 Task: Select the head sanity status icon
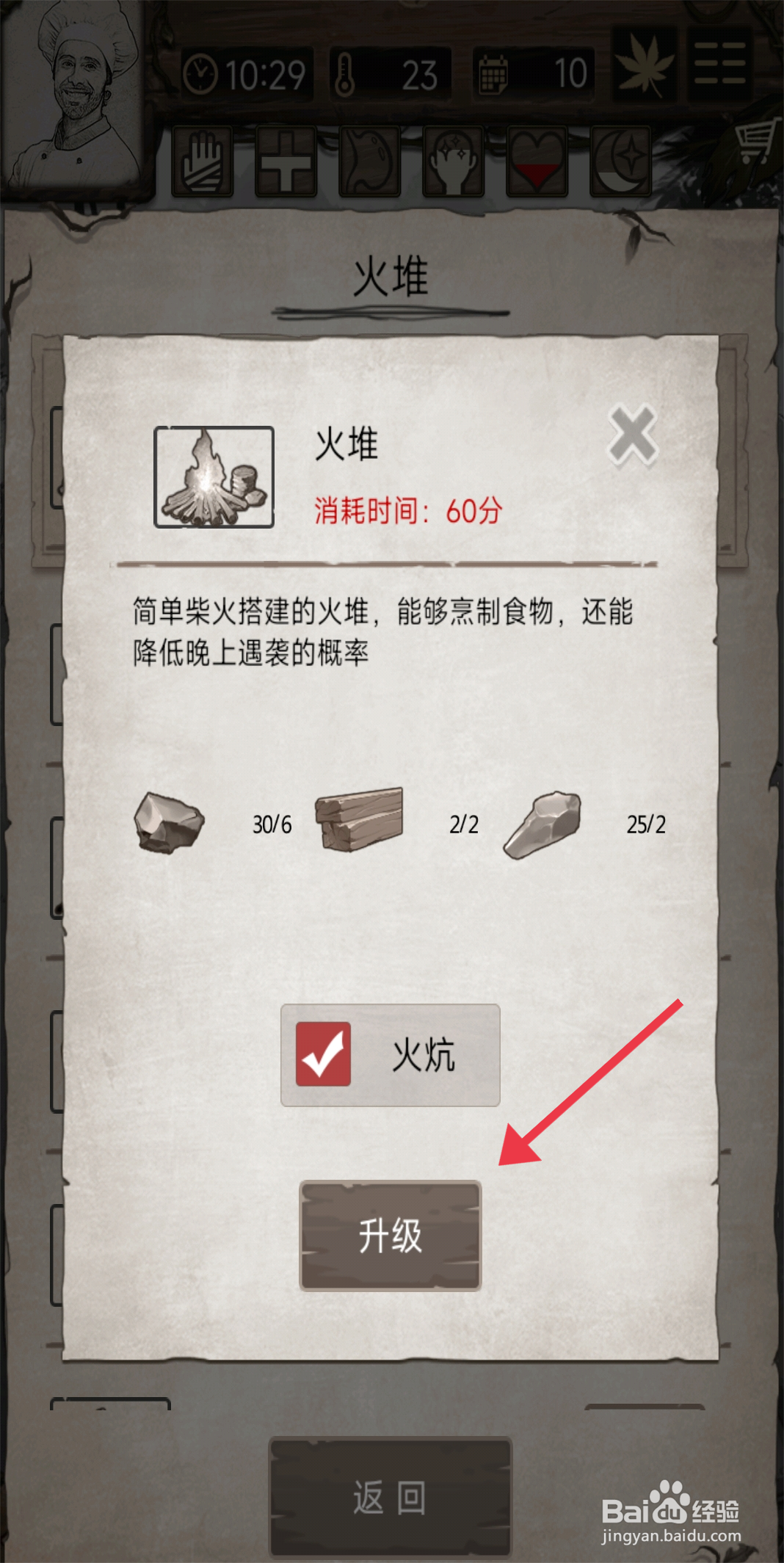(x=454, y=162)
